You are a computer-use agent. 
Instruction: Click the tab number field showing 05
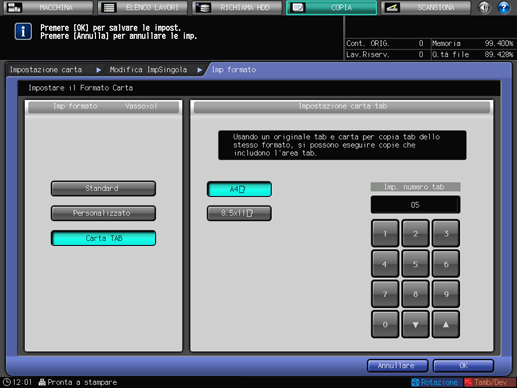coord(415,205)
